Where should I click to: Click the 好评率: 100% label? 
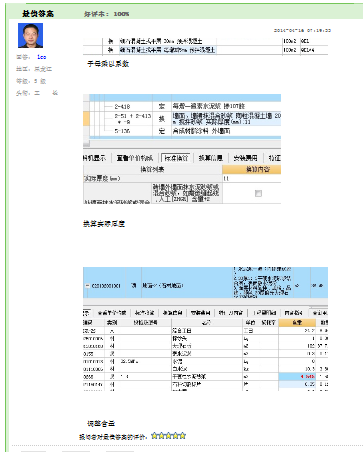(x=106, y=14)
